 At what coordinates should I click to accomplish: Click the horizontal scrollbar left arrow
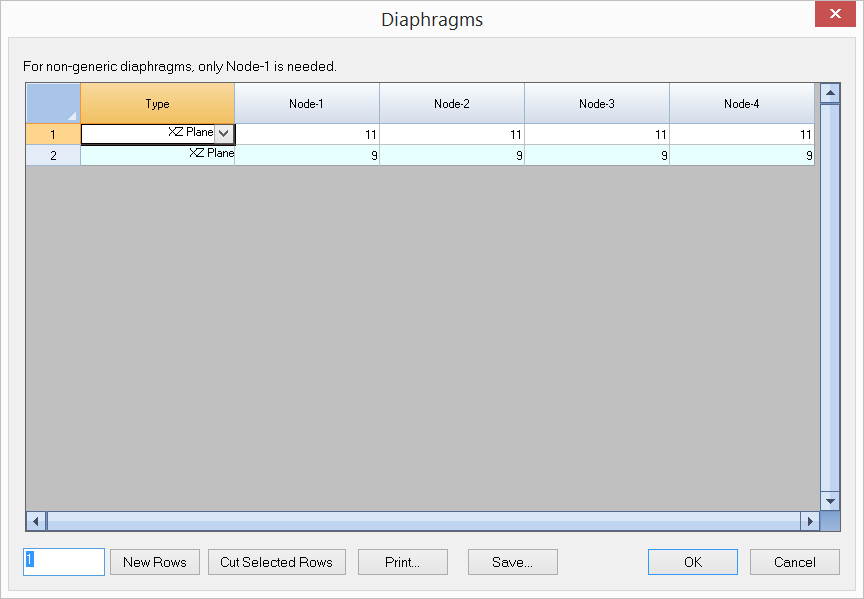pyautogui.click(x=36, y=521)
